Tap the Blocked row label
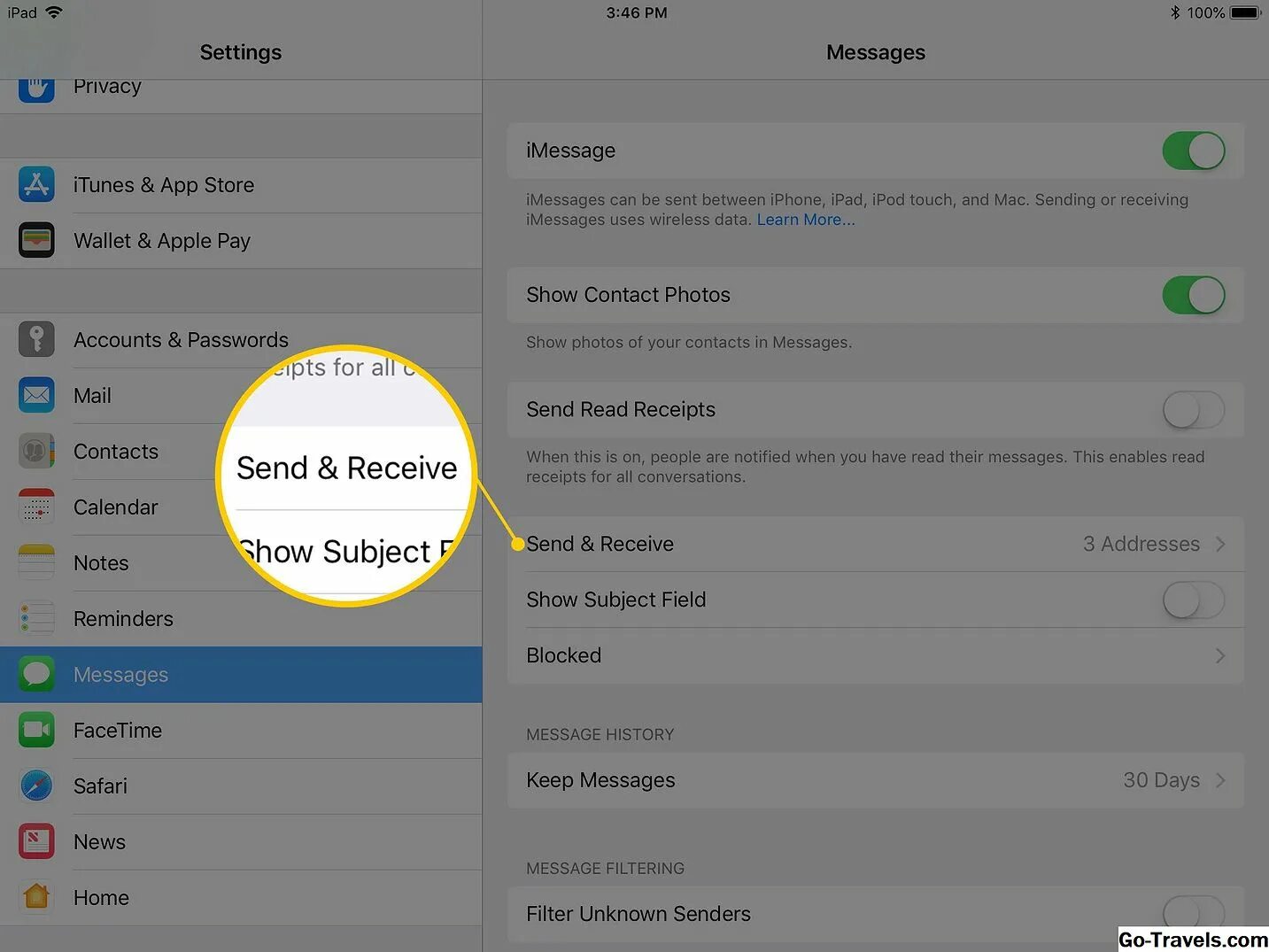Image resolution: width=1269 pixels, height=952 pixels. tap(563, 655)
